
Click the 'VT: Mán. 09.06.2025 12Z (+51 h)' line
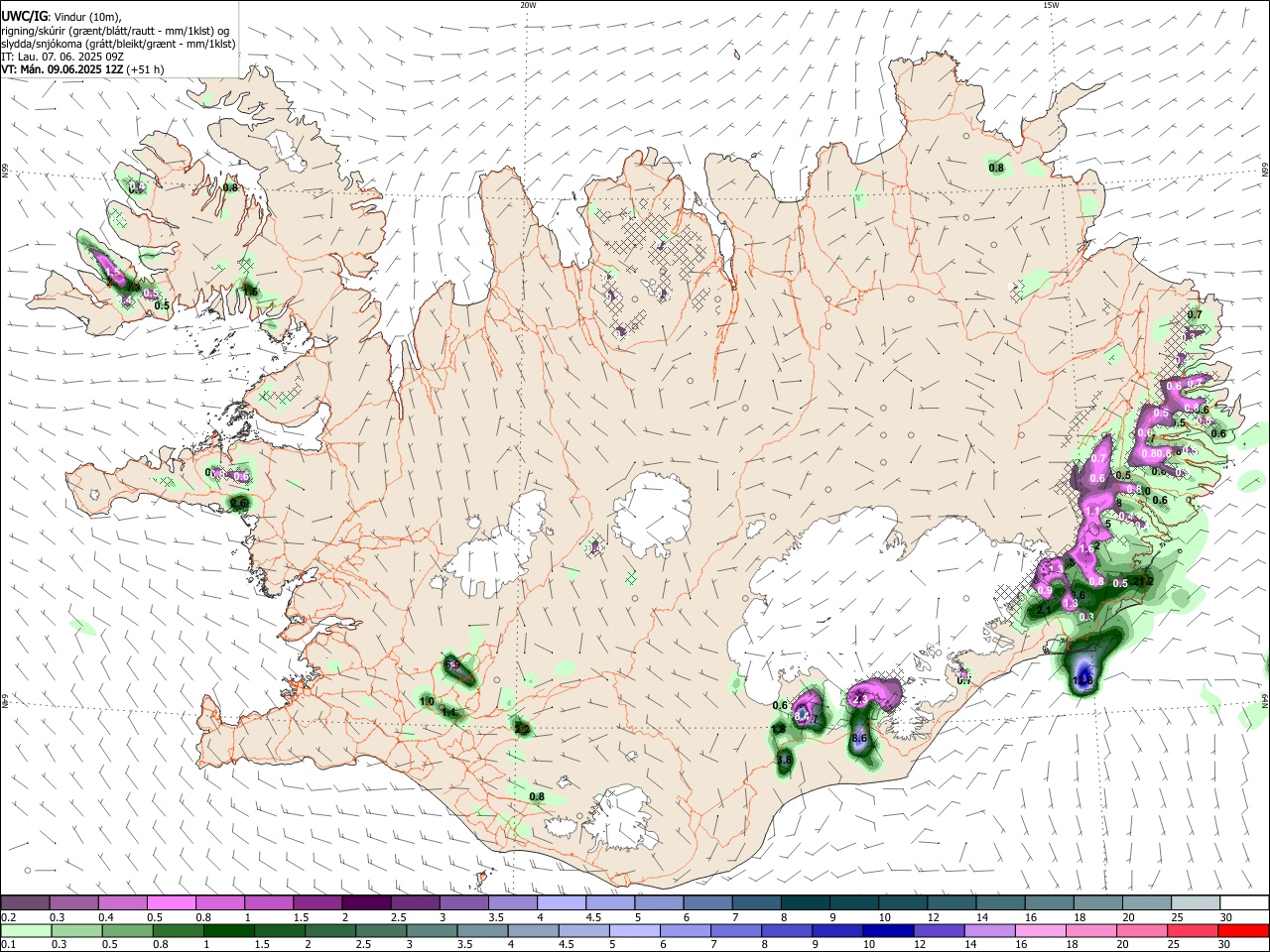point(82,69)
